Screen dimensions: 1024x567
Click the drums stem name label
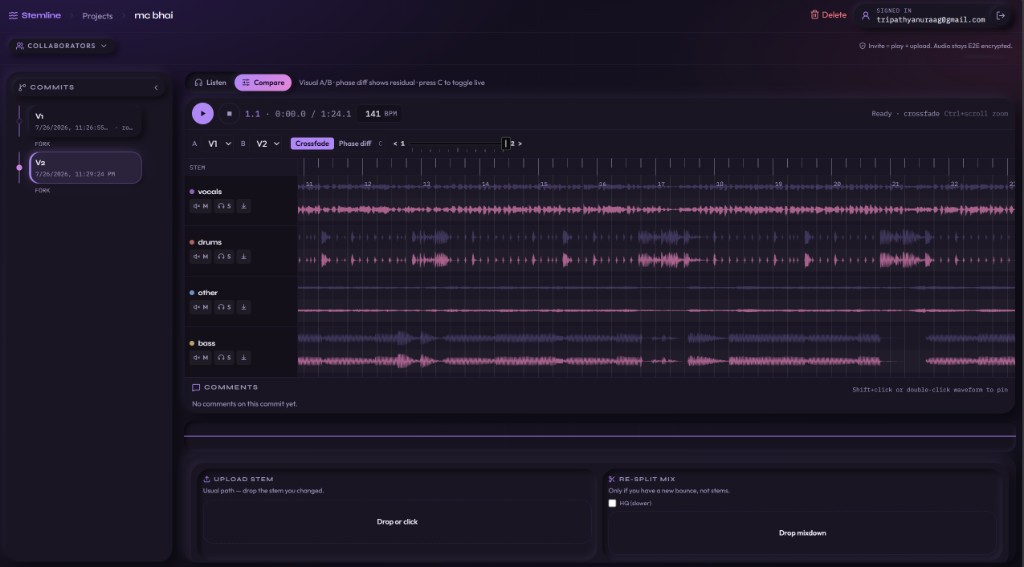pyautogui.click(x=210, y=242)
